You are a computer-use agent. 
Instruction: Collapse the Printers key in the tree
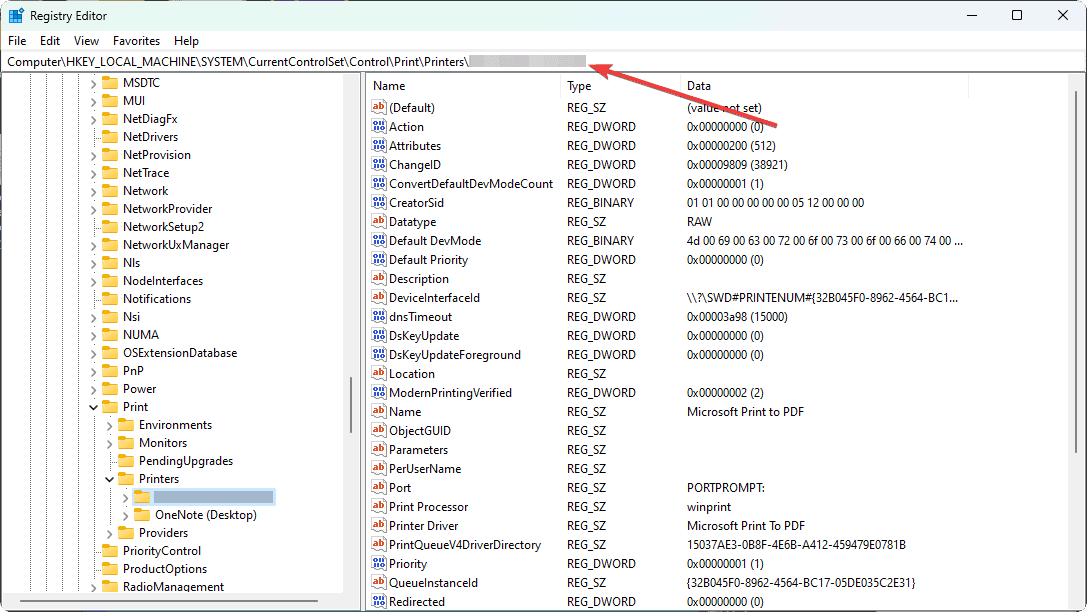coord(109,479)
